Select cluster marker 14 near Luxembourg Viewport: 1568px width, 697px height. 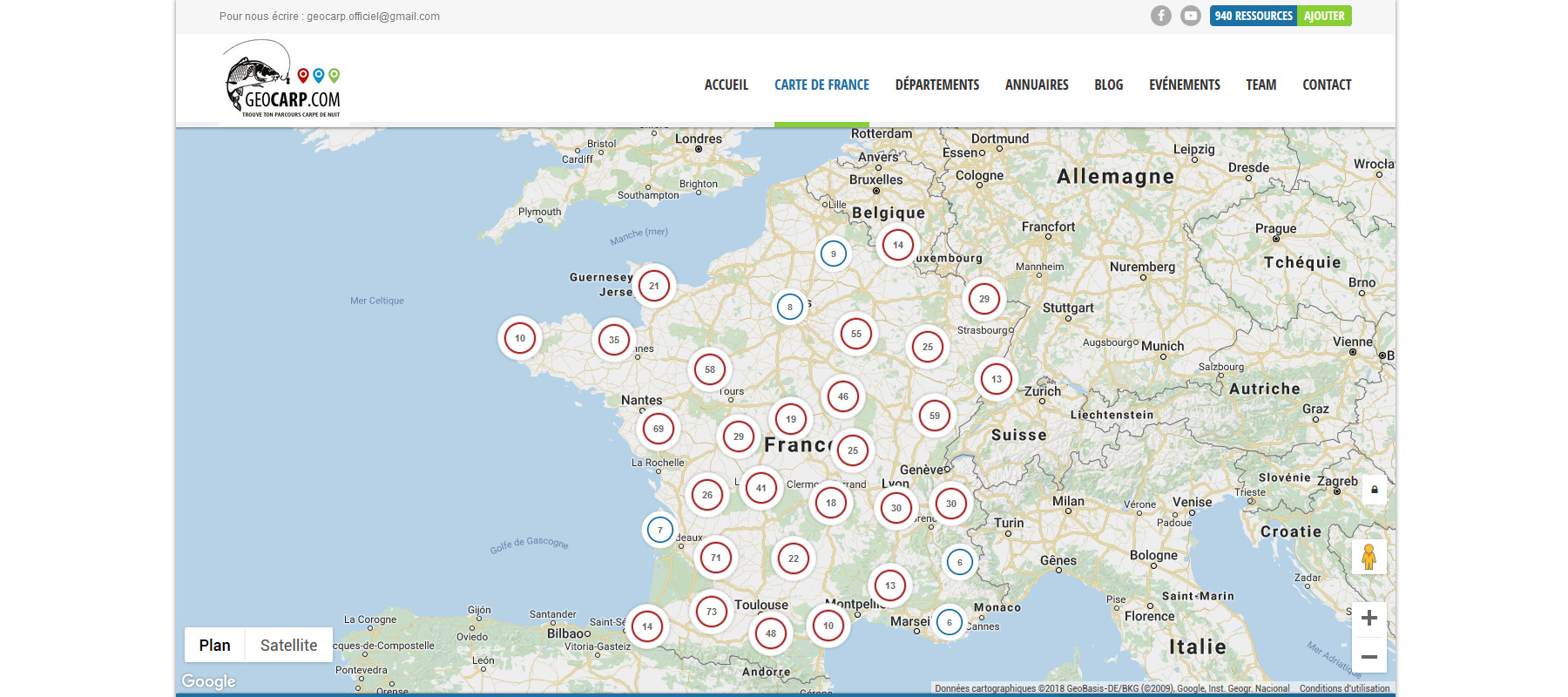pos(898,245)
